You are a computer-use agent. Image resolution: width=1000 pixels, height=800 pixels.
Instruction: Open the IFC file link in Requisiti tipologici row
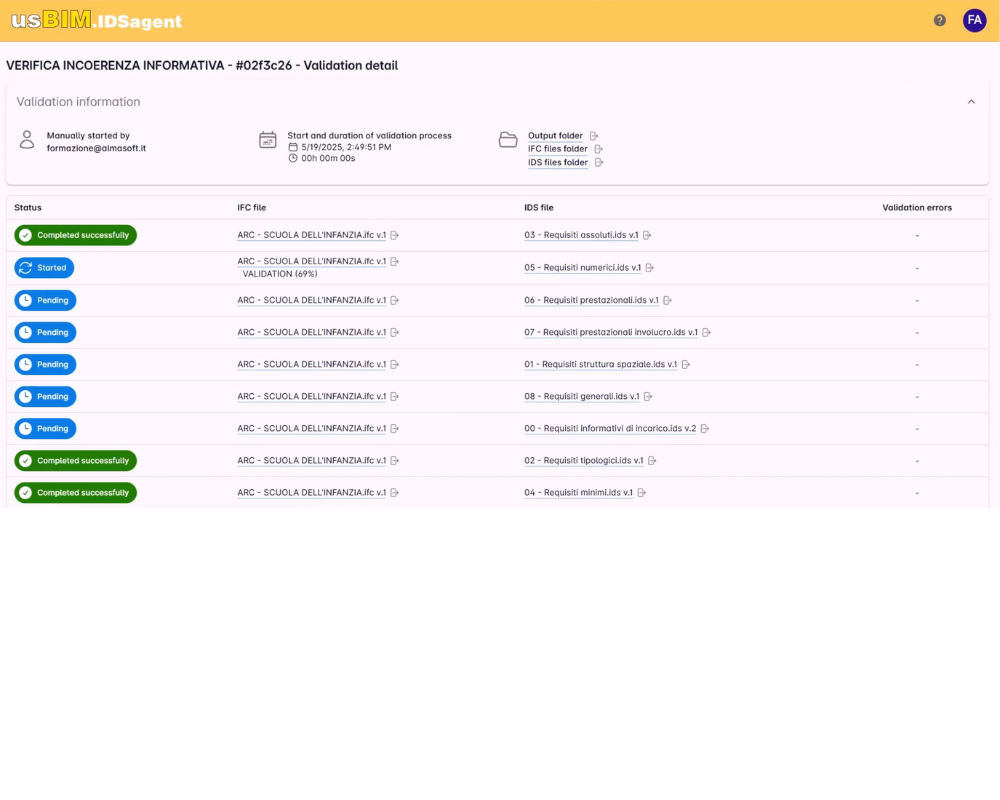coord(312,461)
